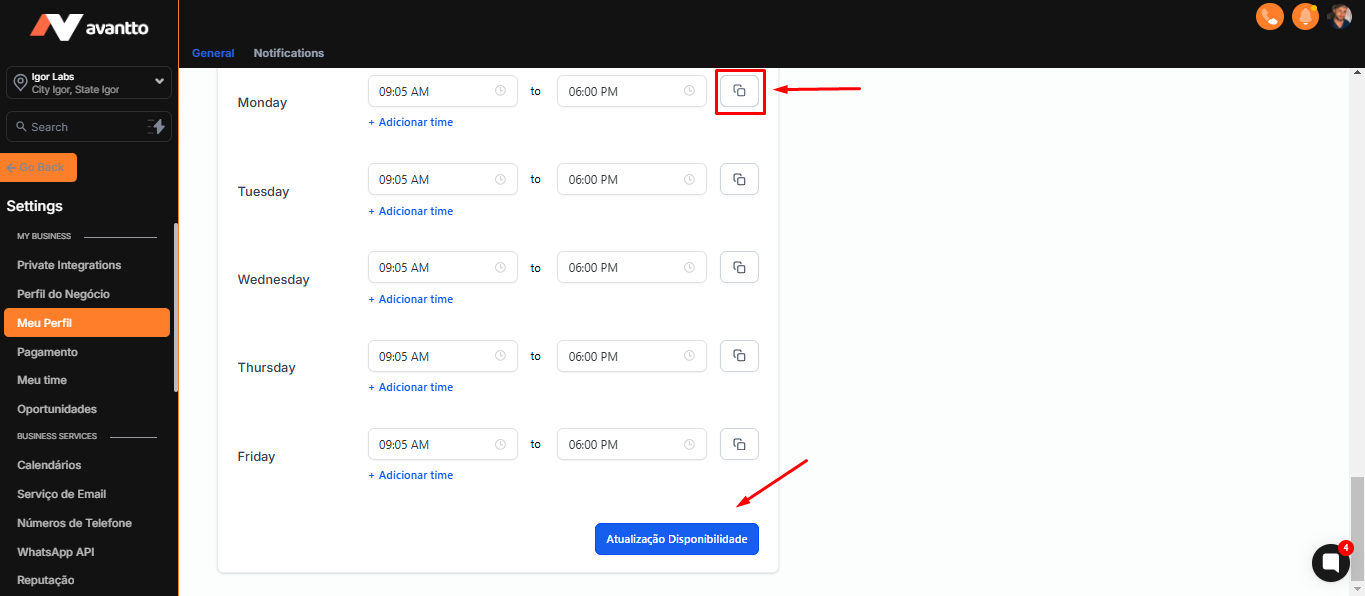Open the chat widget bubble
Screen dimensions: 1365x596
[x=1330, y=563]
